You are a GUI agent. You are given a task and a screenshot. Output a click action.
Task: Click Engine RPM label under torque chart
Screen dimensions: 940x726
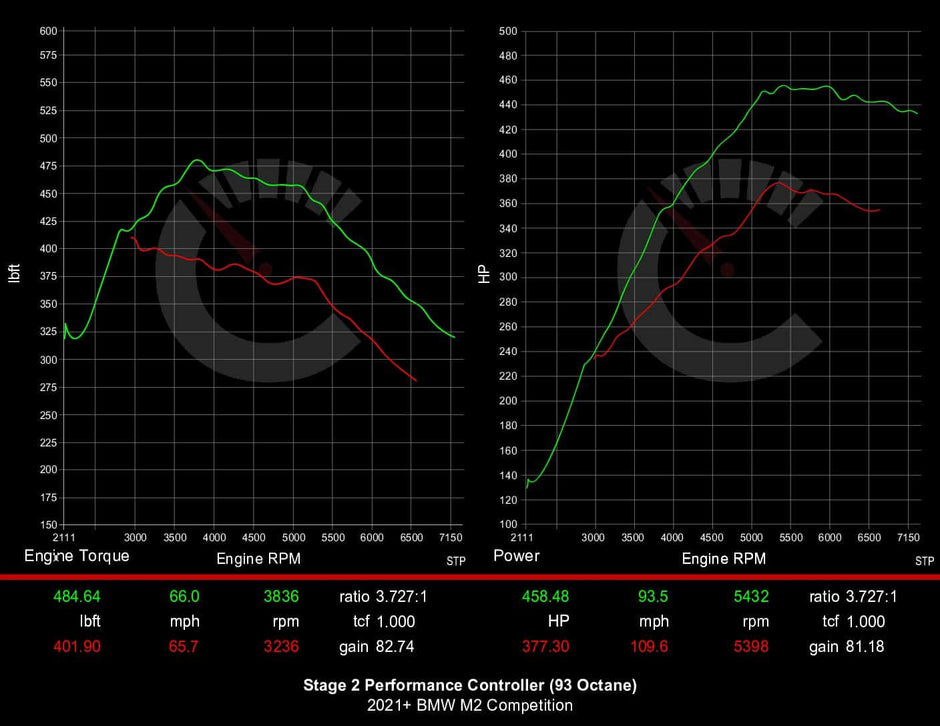[x=258, y=559]
